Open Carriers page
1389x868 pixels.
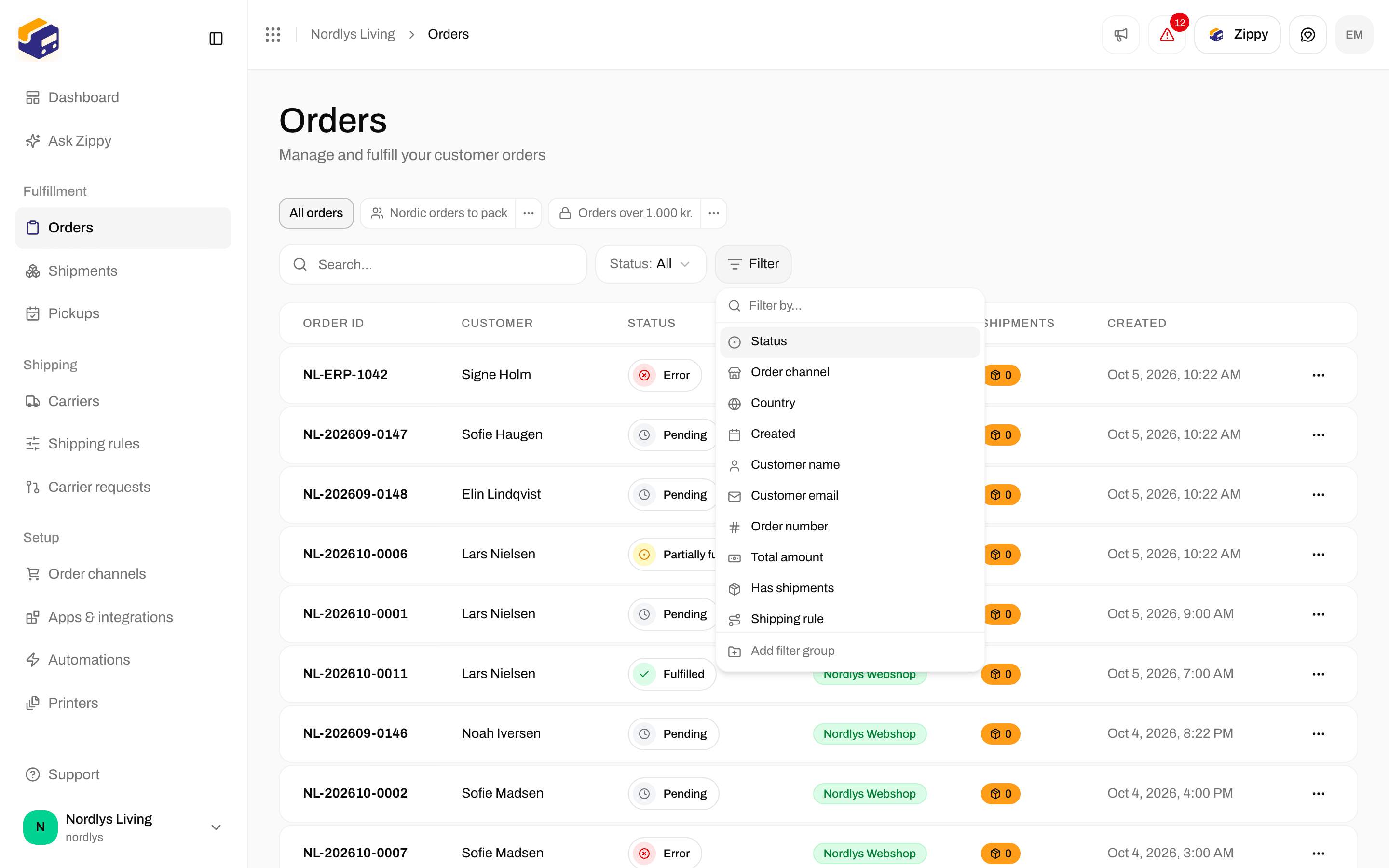point(123,401)
